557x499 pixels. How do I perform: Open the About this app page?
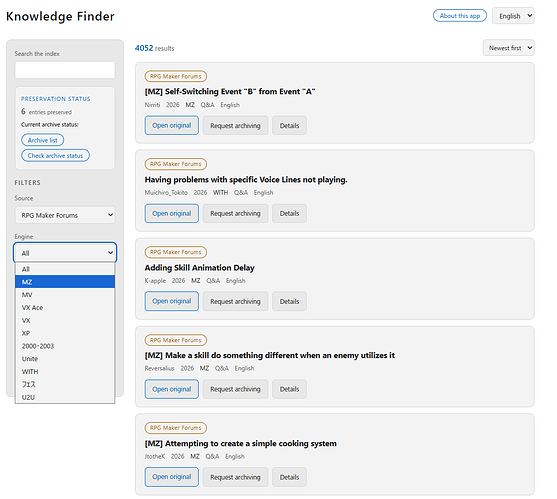(x=460, y=16)
